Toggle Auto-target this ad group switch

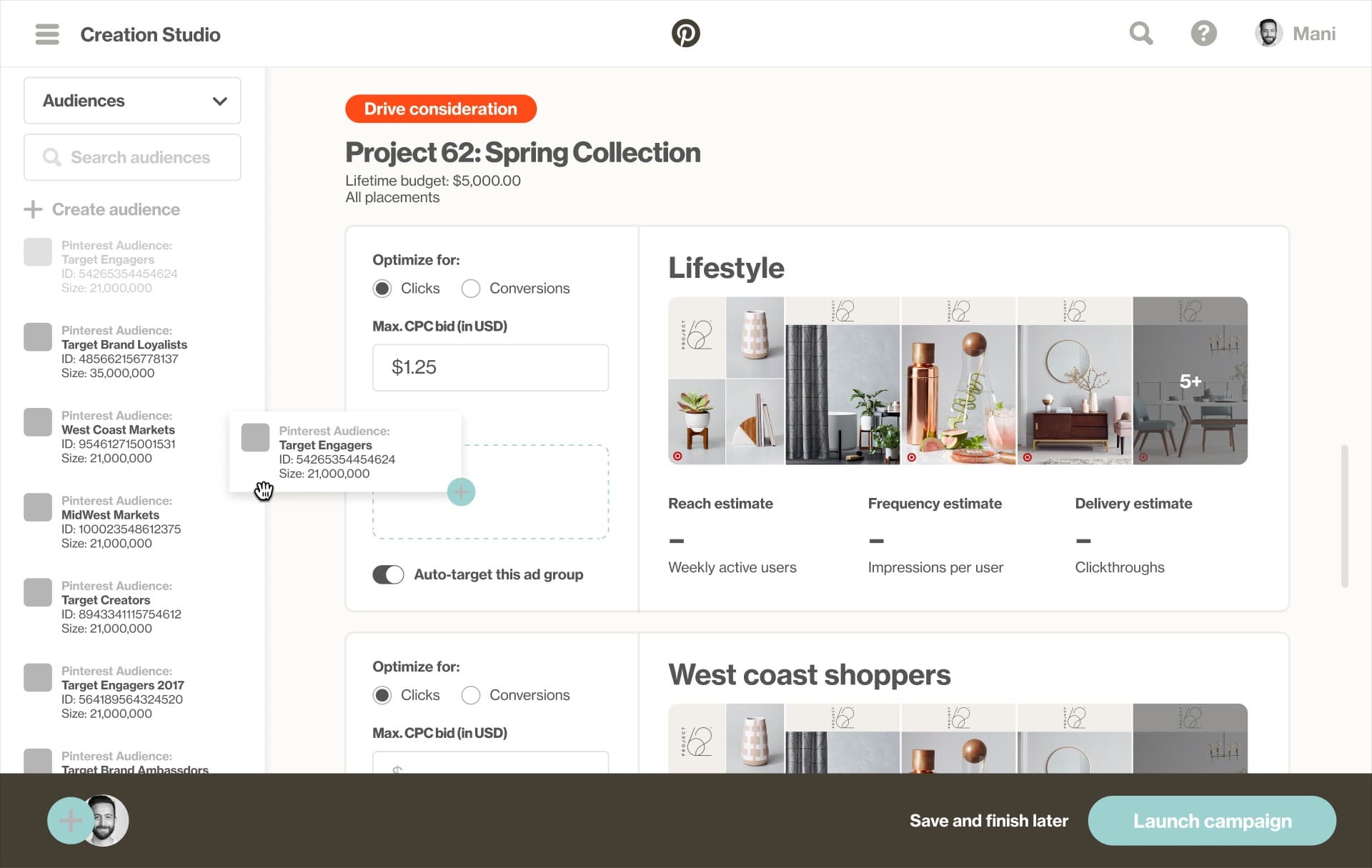click(388, 574)
